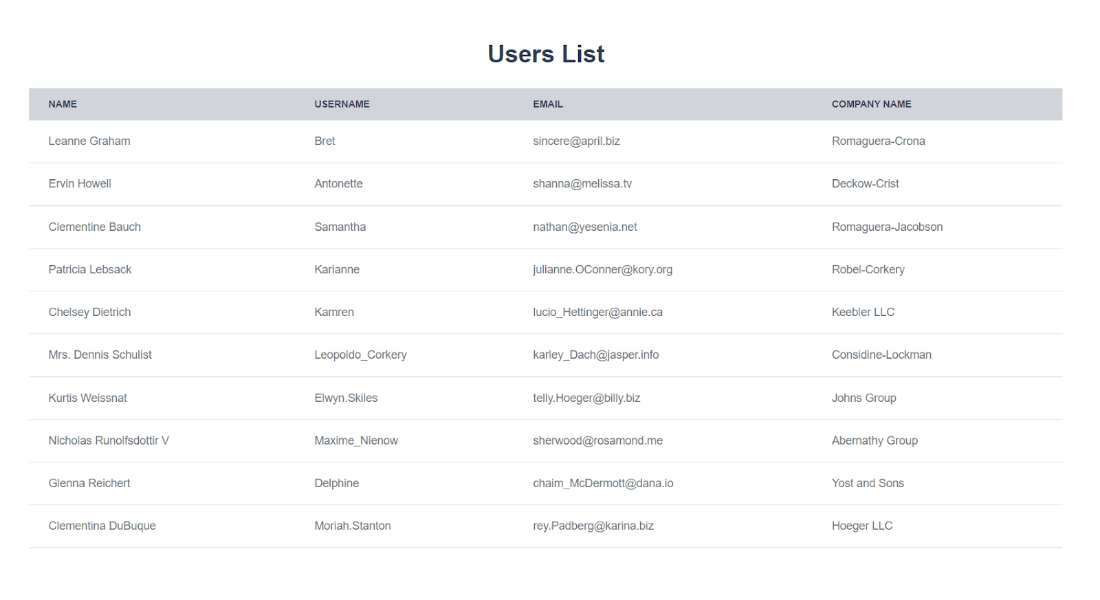Click the username Kamren

[334, 312]
